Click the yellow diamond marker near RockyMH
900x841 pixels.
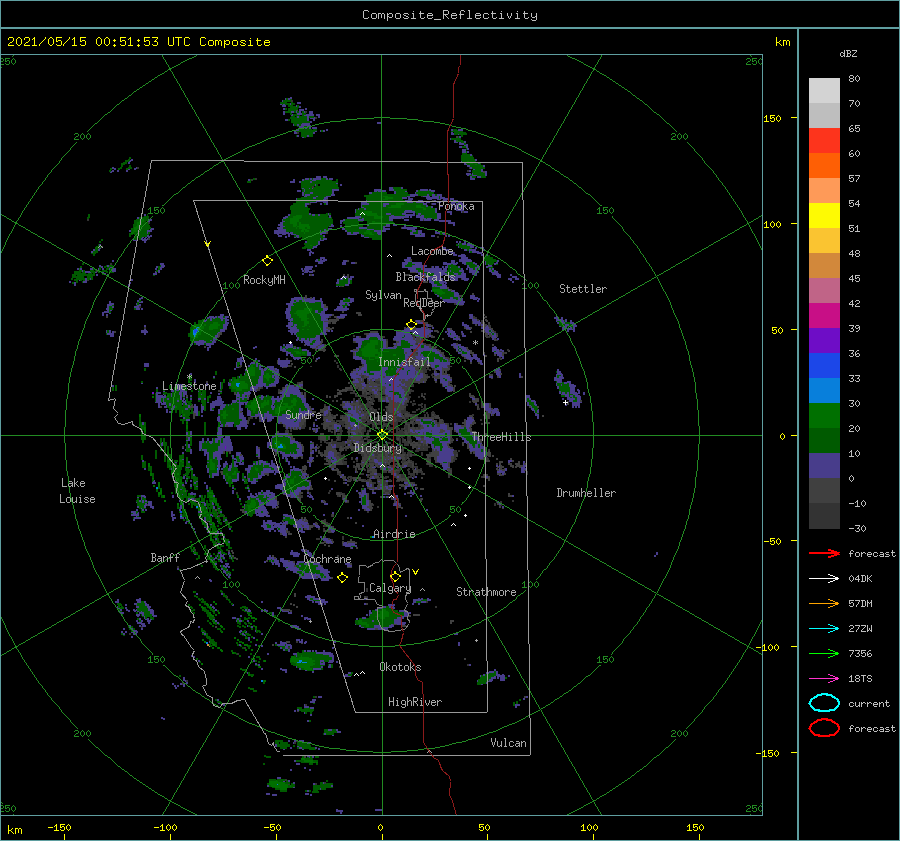click(267, 261)
